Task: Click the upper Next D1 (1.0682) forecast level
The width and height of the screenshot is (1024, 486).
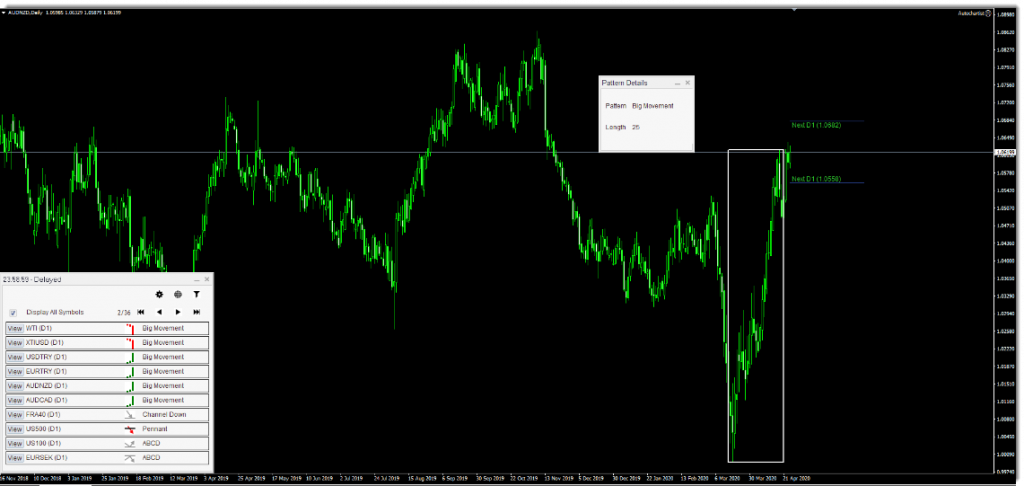Action: coord(816,125)
